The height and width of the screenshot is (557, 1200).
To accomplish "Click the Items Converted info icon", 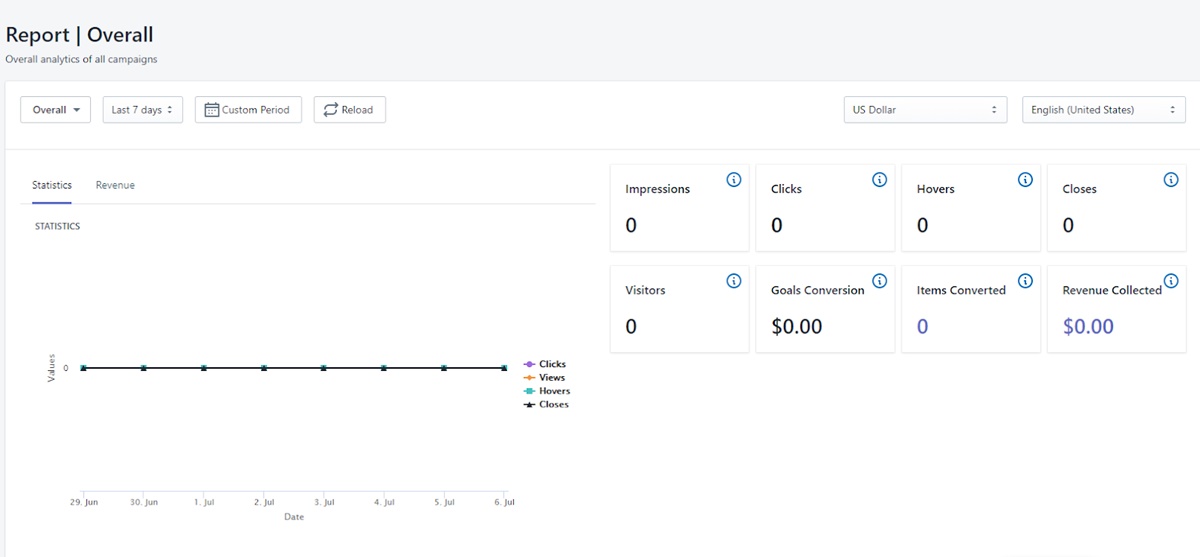I will [1025, 281].
